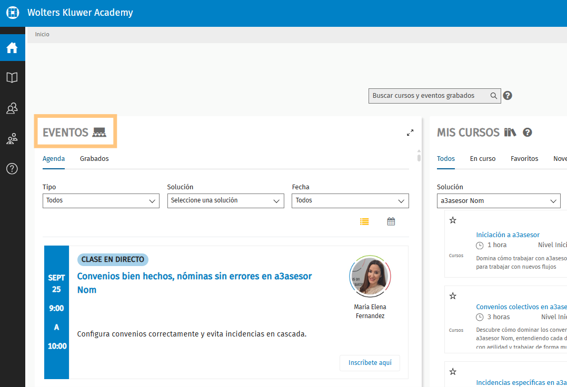Viewport: 567px width, 387px height.
Task: Click the help icon beside the search box
Action: 508,95
